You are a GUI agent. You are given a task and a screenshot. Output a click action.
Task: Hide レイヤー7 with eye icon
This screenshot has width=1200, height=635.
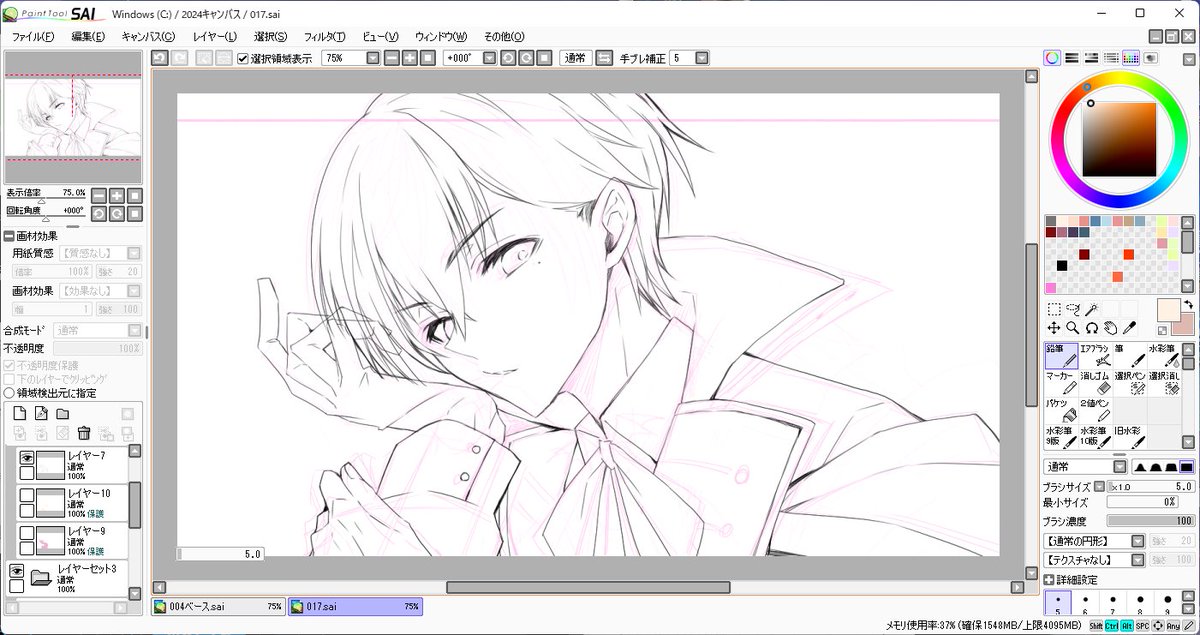pos(27,457)
